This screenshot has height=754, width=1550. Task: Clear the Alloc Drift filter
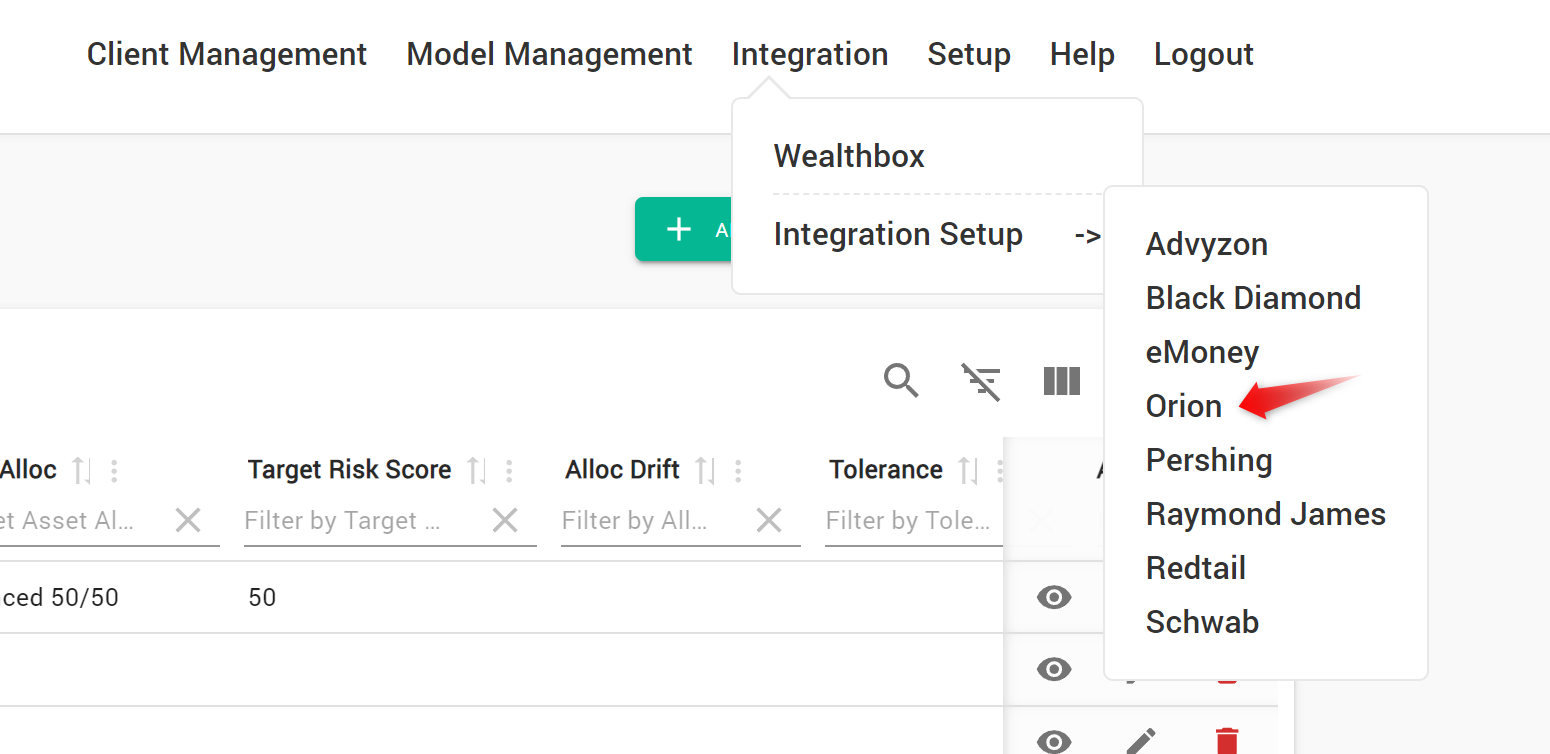[x=768, y=520]
